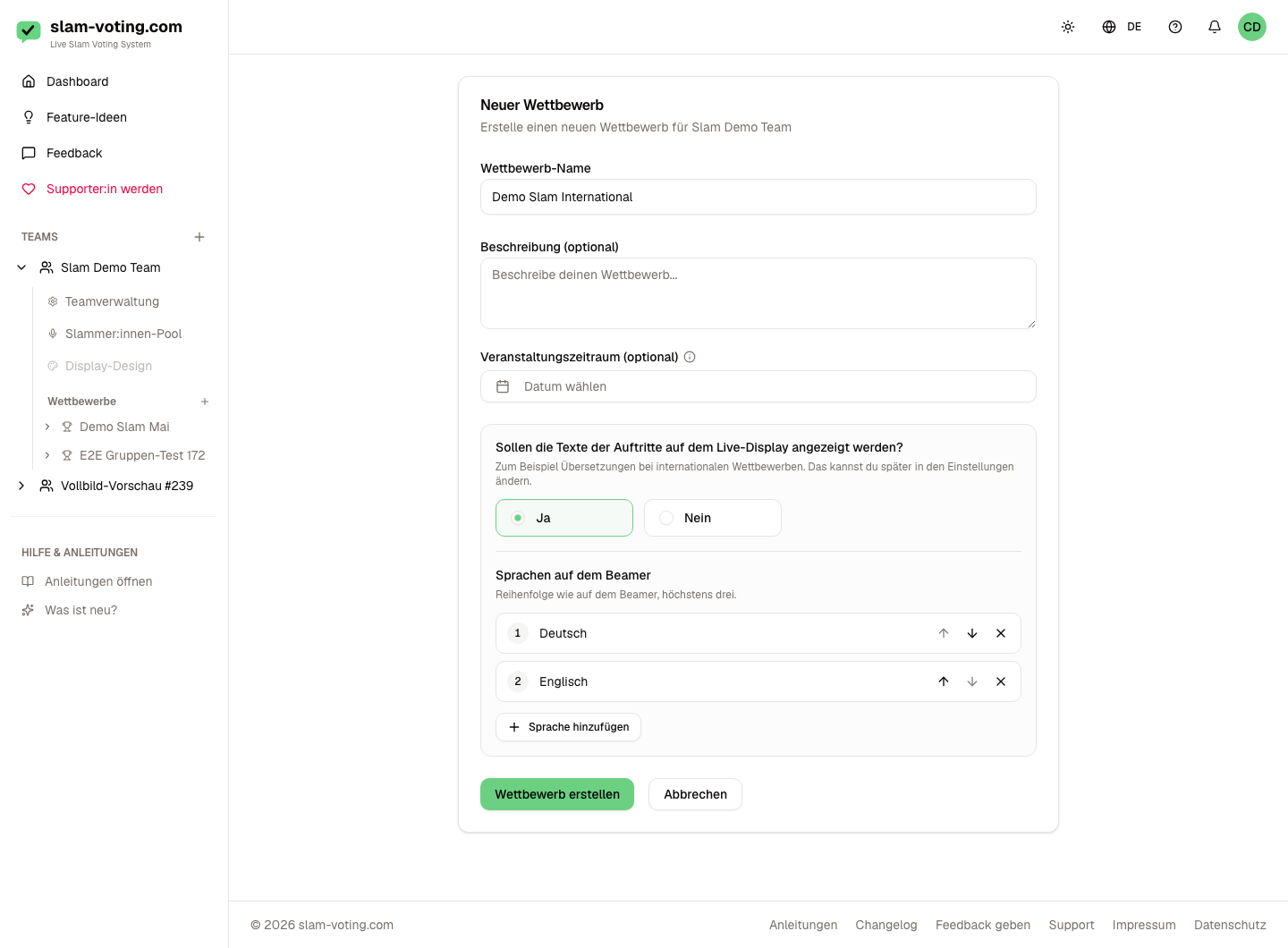Open Datenschutz footer link

tap(1230, 925)
